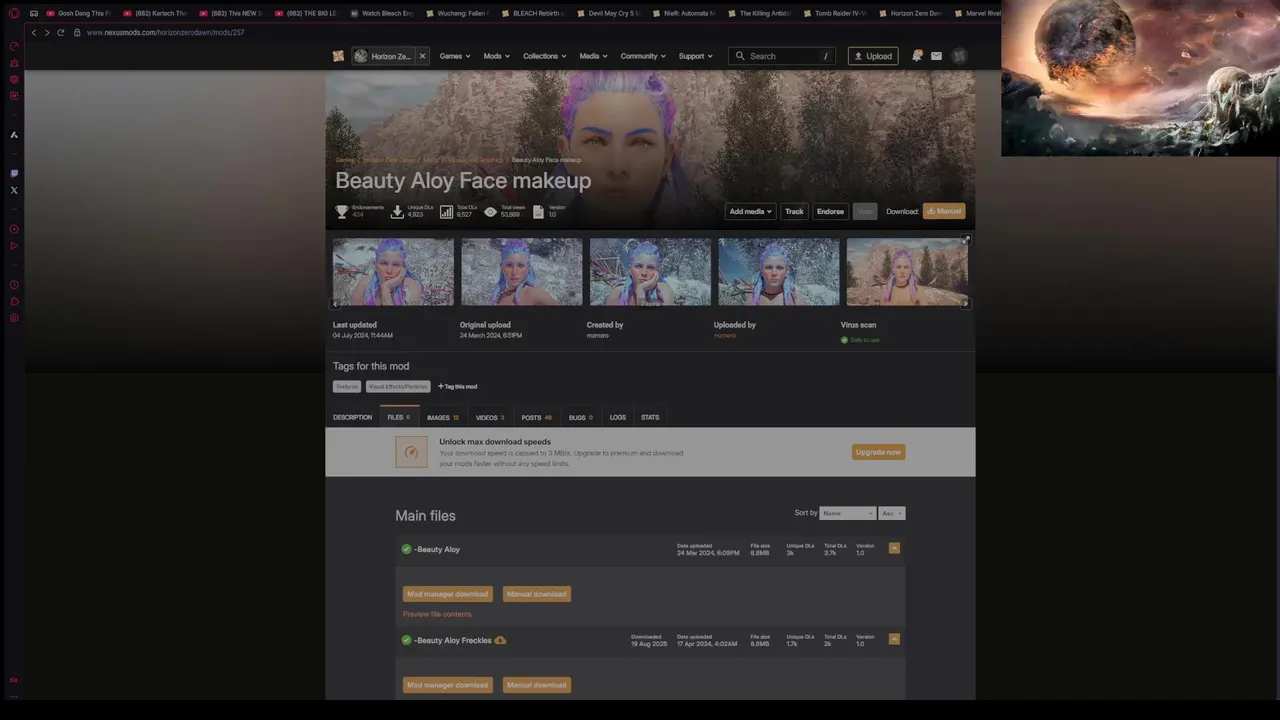Expand gallery with fullscreen icon

pos(966,240)
